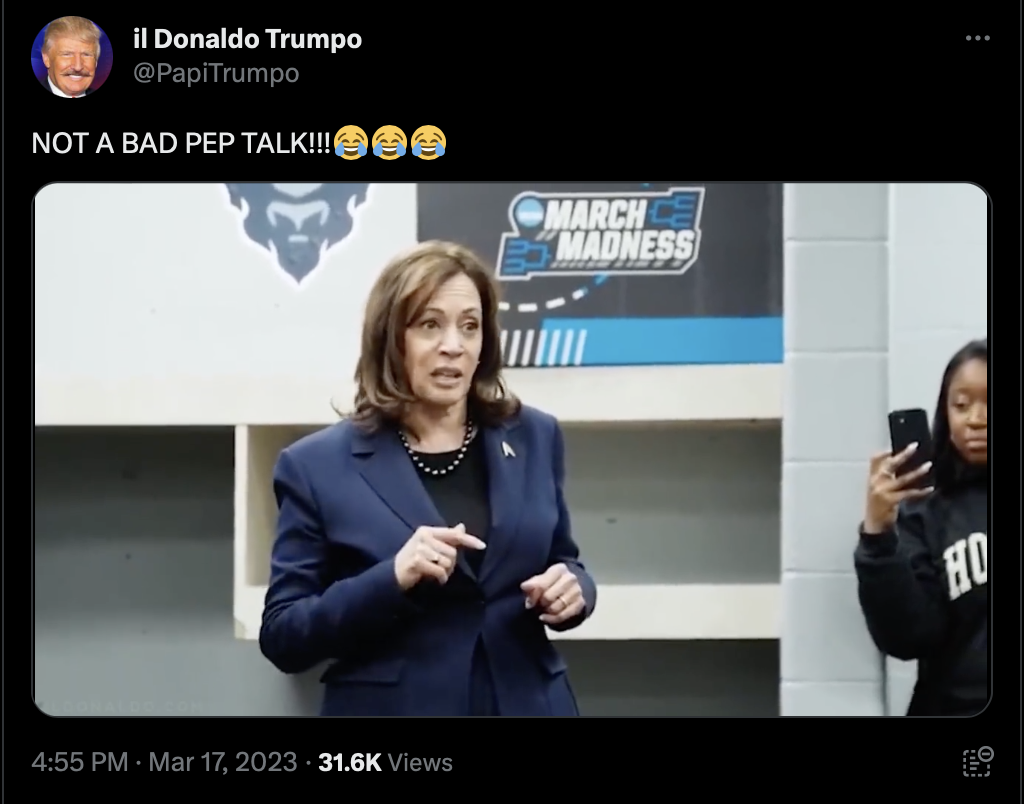Open the il Donaldo Trumpo profile avatar

coord(72,57)
